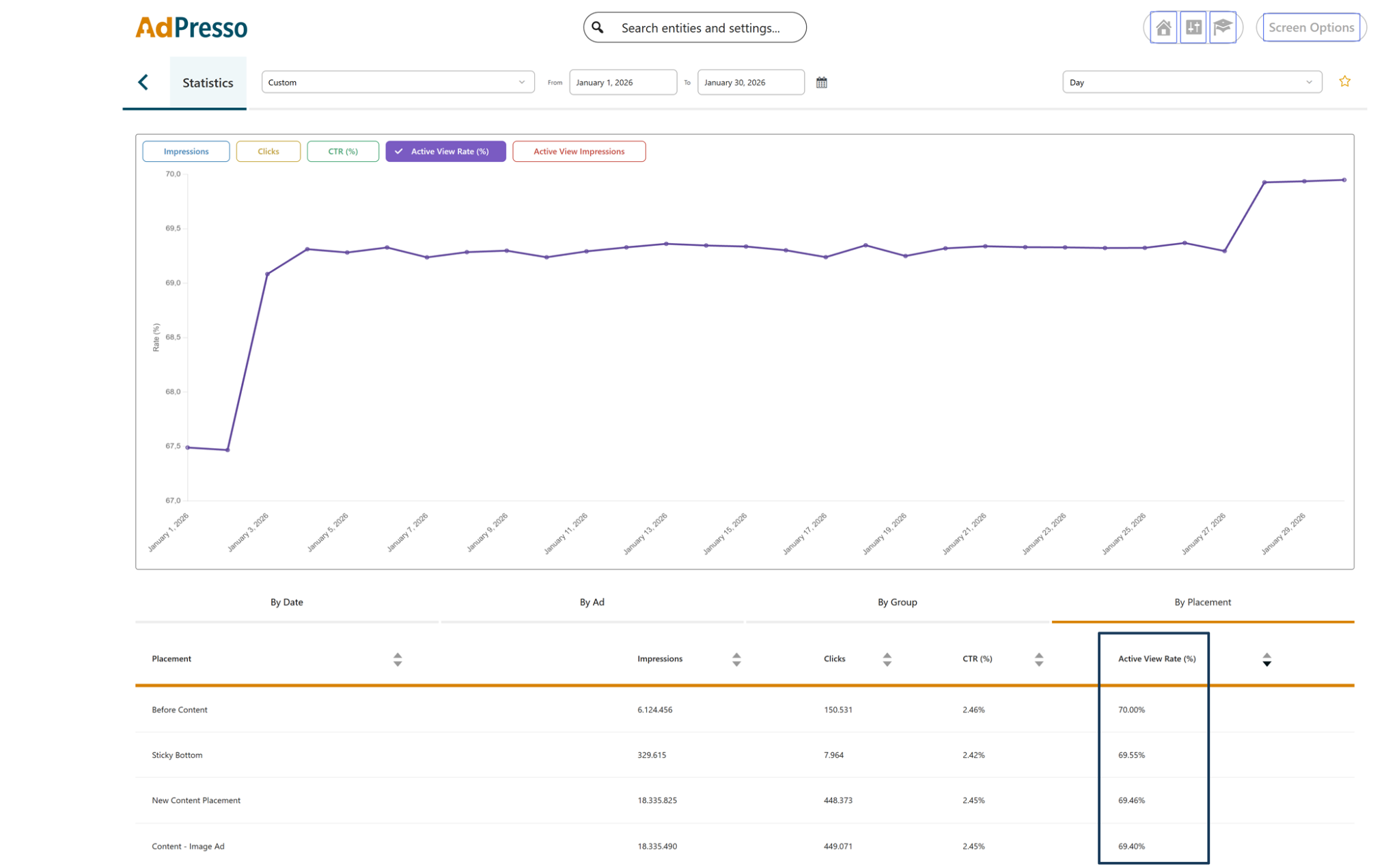Screen dimensions: 1399x868
Task: Click impressions value 18.335.825
Action: pos(657,800)
